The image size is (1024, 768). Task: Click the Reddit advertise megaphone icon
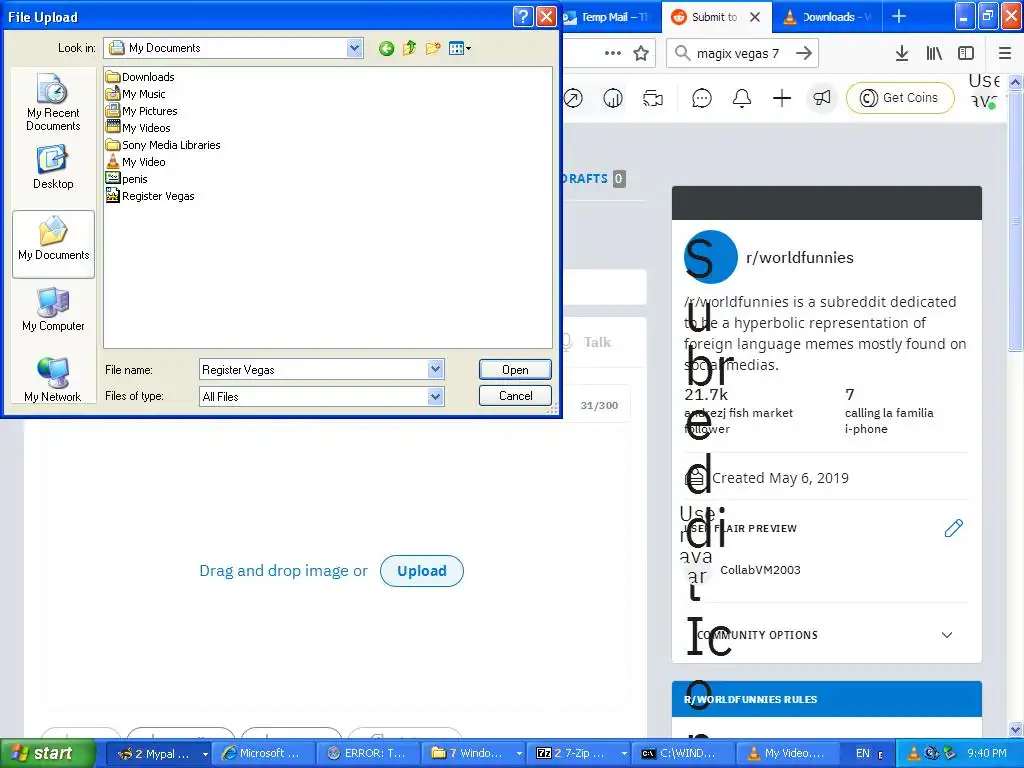tap(822, 98)
